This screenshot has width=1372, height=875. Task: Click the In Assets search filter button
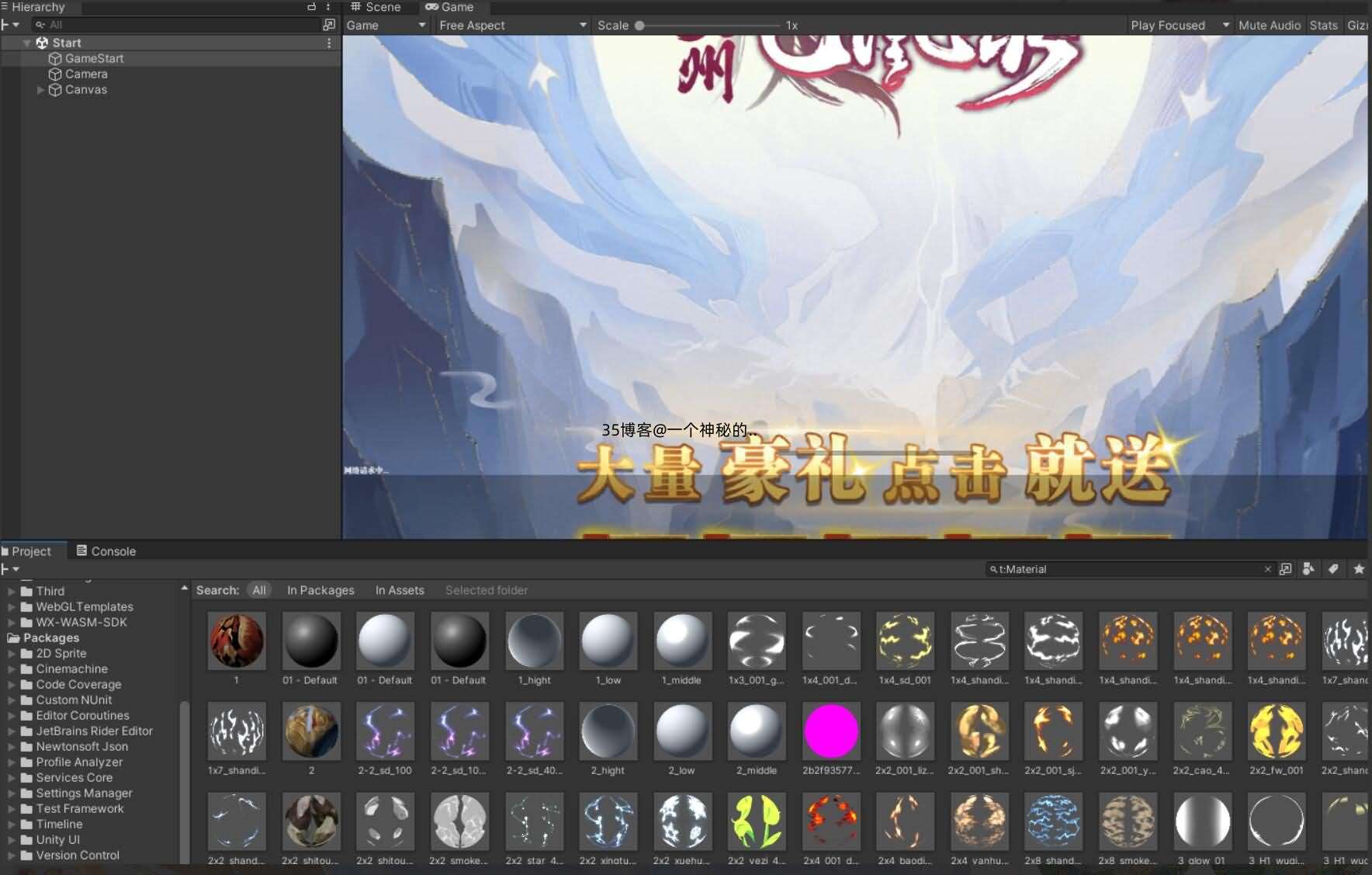click(400, 590)
